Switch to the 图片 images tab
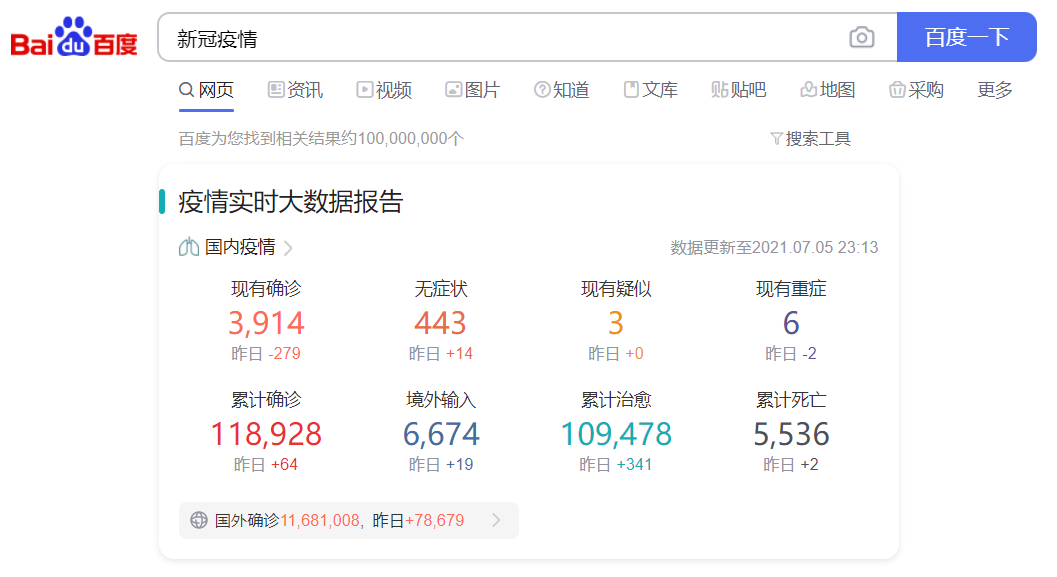Screen dimensions: 1057x577 click(x=472, y=90)
